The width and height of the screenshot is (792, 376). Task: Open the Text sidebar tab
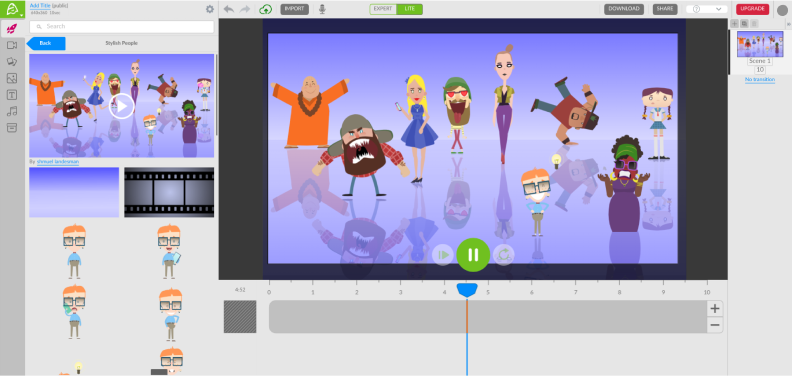click(x=12, y=95)
